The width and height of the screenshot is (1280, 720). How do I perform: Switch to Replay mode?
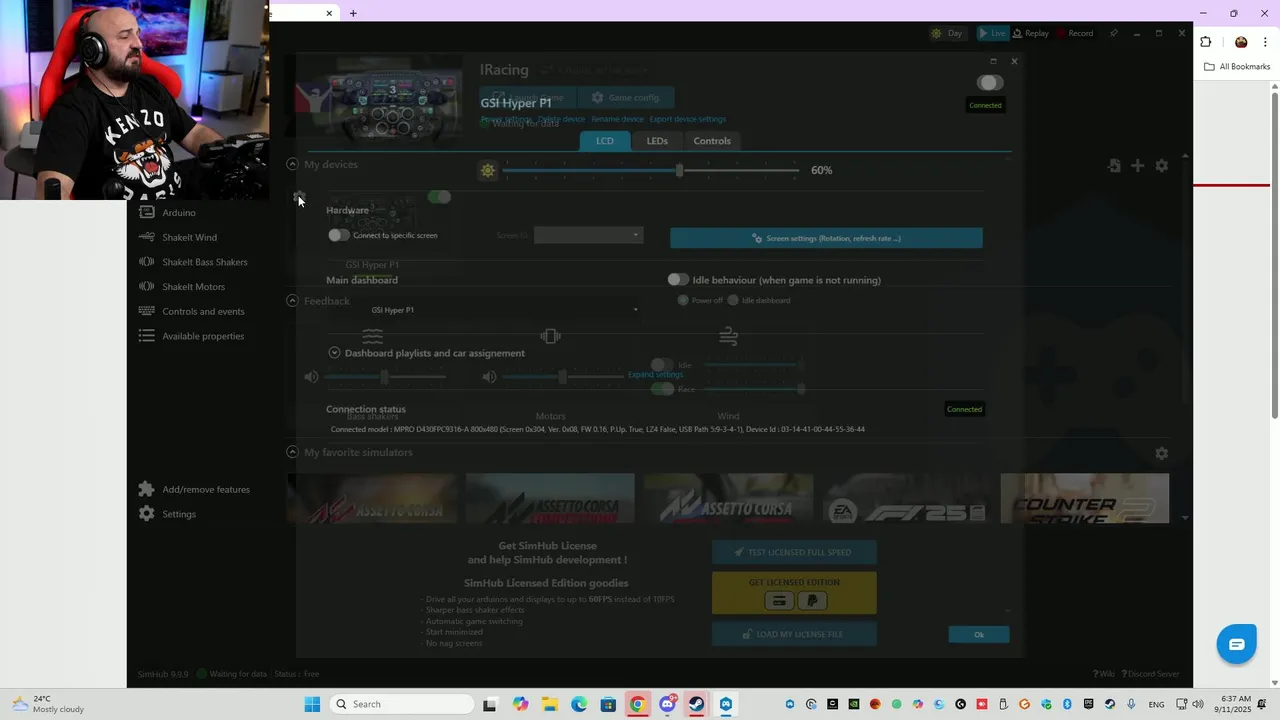(x=1031, y=33)
